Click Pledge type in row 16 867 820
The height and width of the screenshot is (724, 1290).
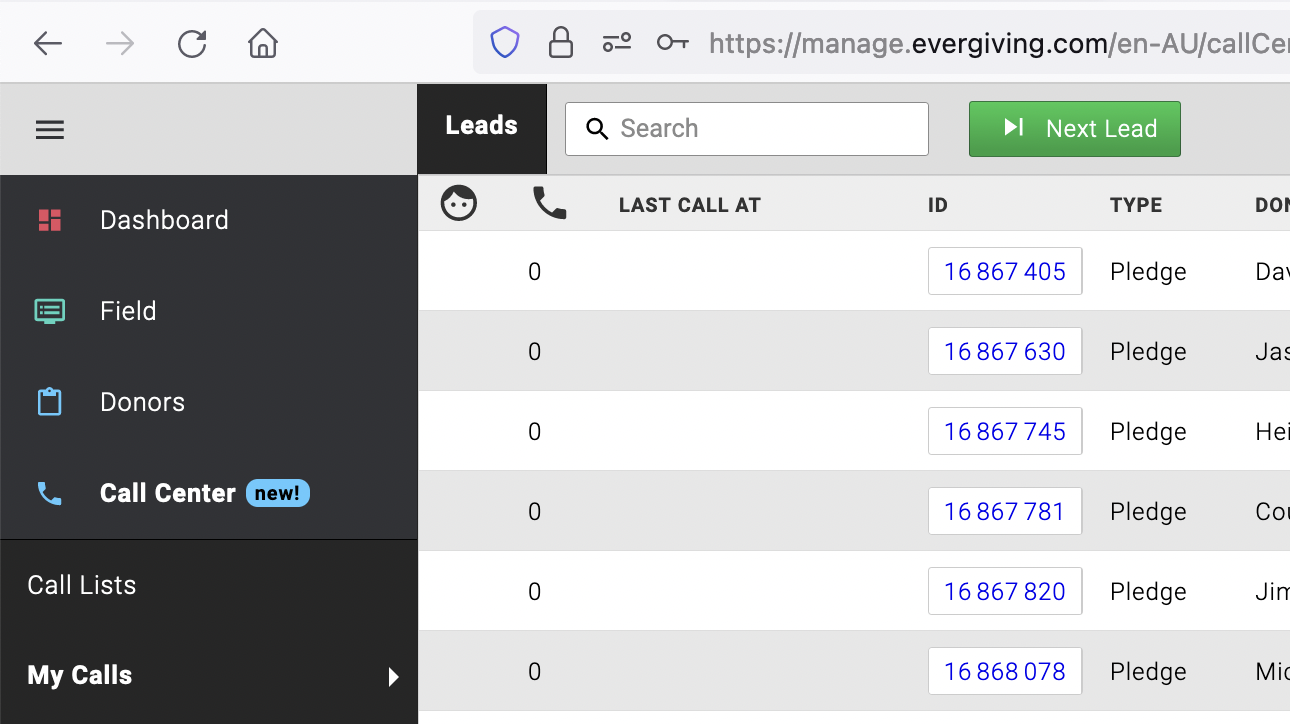click(x=1148, y=592)
